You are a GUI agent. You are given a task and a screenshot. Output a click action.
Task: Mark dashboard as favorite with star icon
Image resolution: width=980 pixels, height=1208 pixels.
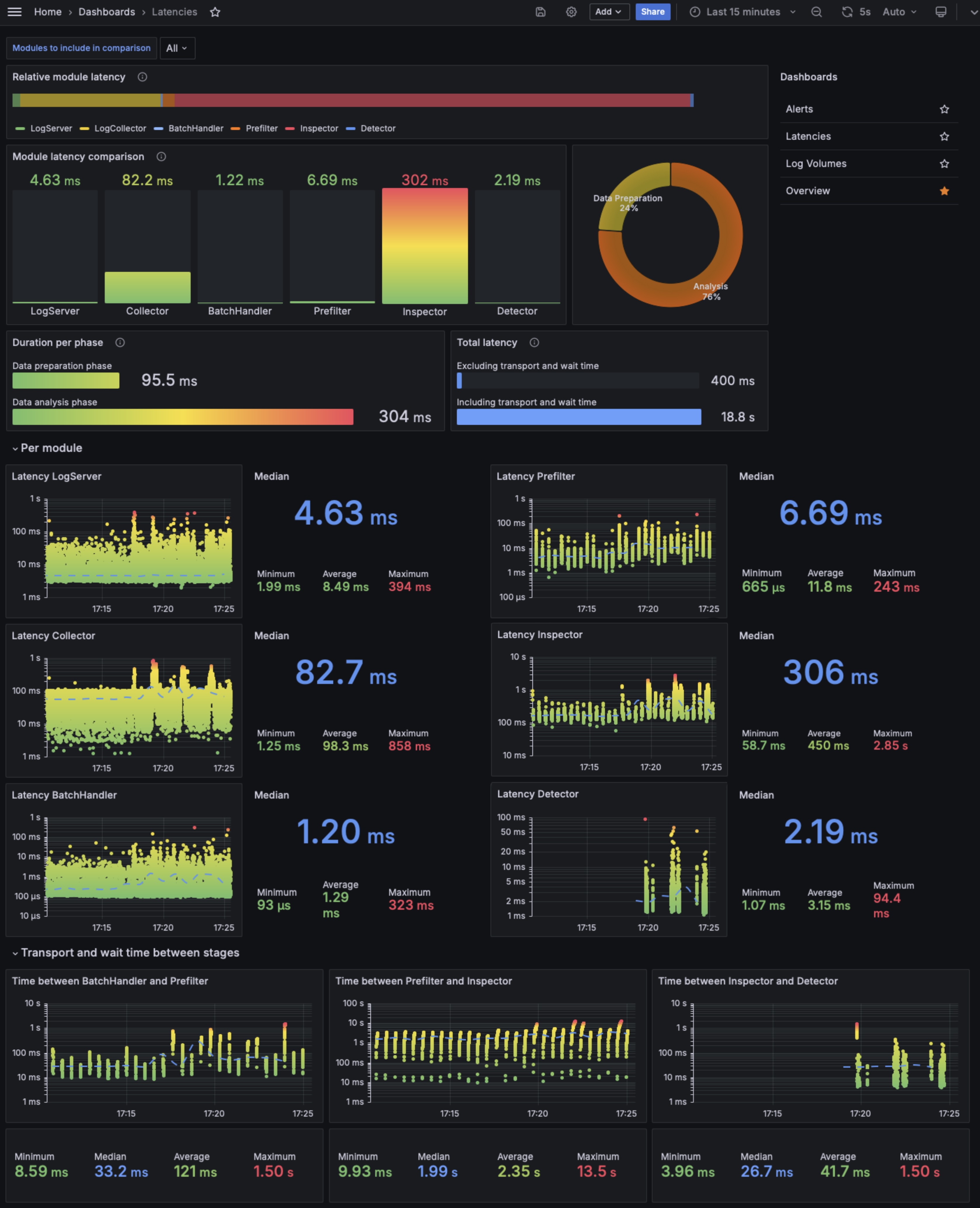[215, 12]
